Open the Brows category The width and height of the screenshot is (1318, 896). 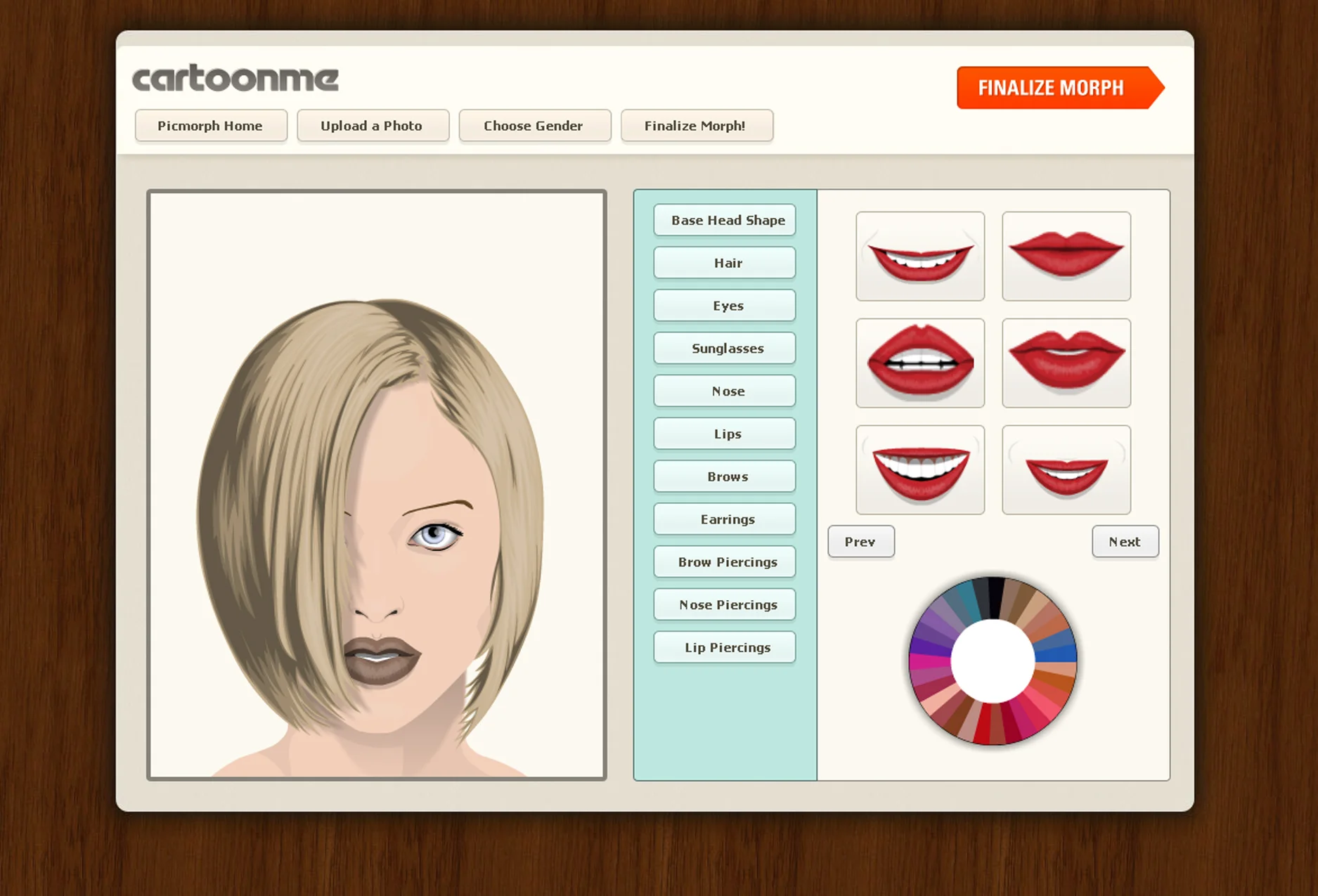(x=725, y=476)
